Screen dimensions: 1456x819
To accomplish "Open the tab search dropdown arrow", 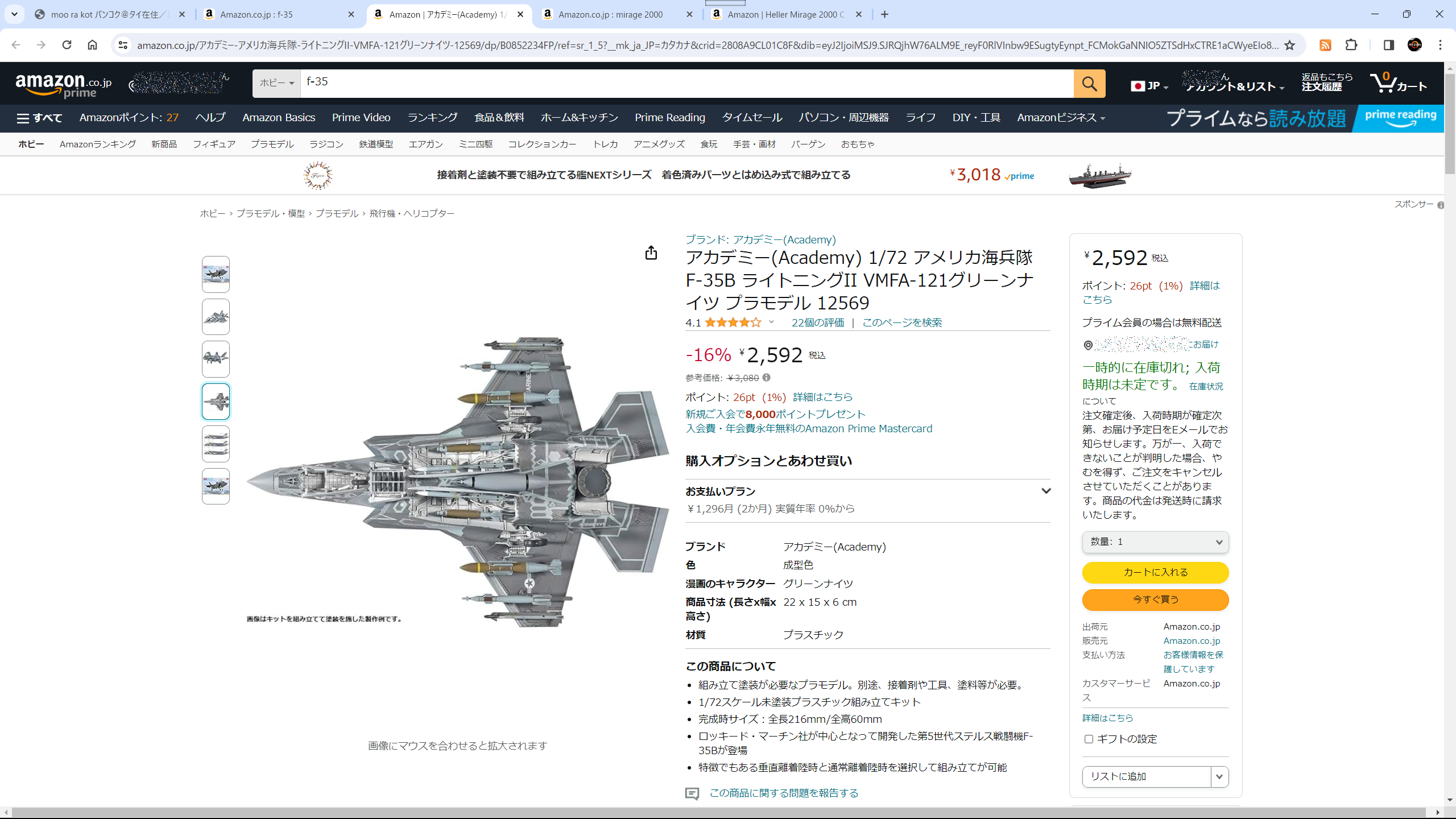I will point(14,14).
